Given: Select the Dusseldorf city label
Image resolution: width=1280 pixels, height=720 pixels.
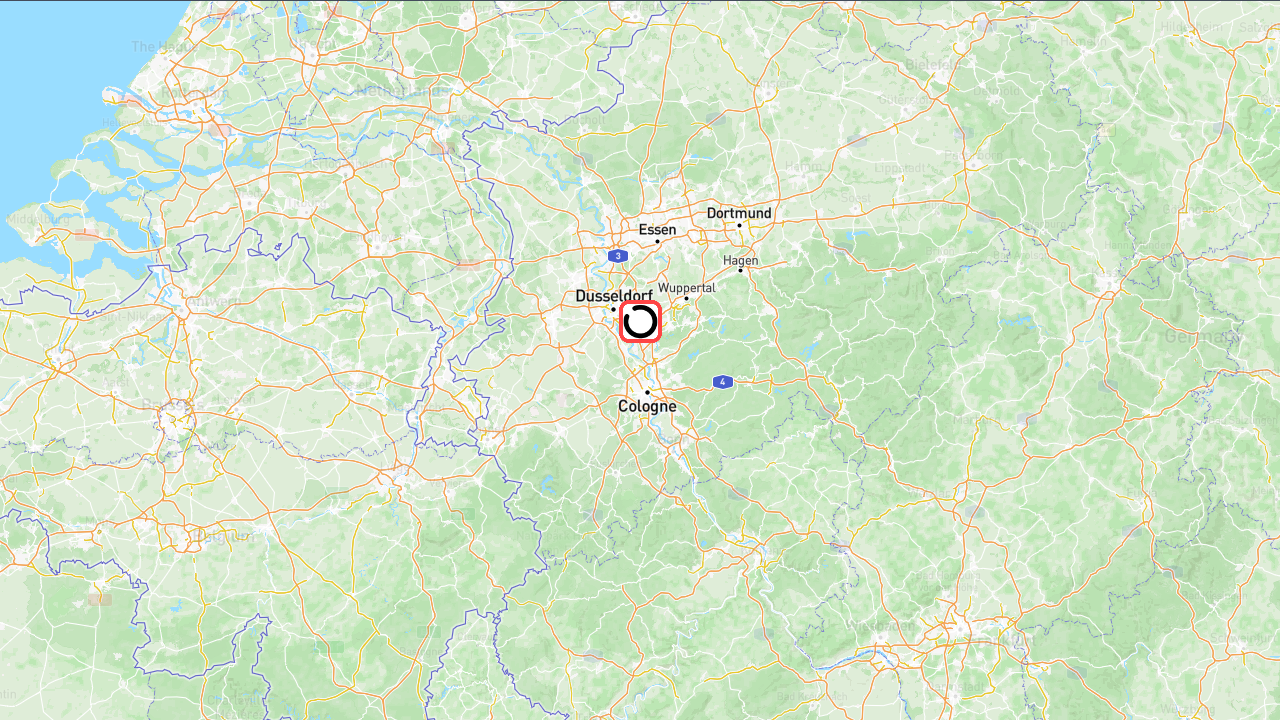Looking at the screenshot, I should (x=614, y=296).
